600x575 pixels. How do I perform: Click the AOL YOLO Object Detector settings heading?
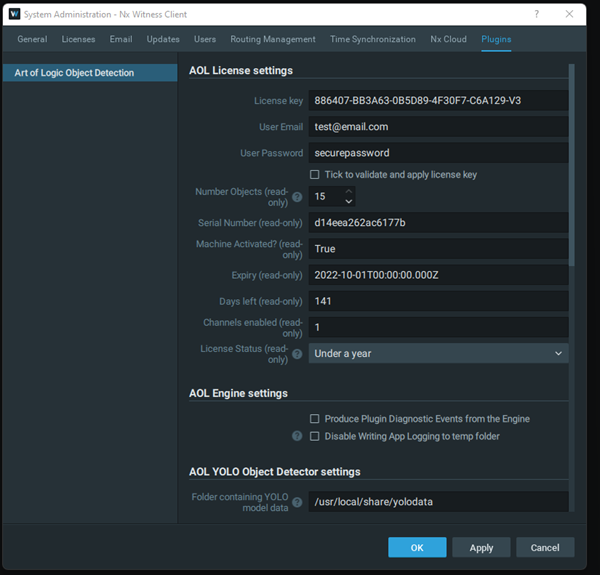(275, 472)
